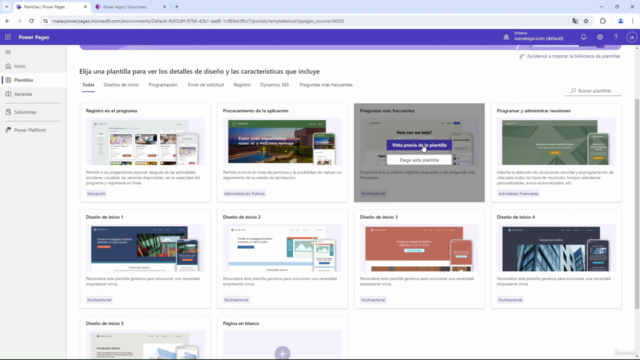Open the browser menu three dots
640x360 pixels.
[x=633, y=21]
